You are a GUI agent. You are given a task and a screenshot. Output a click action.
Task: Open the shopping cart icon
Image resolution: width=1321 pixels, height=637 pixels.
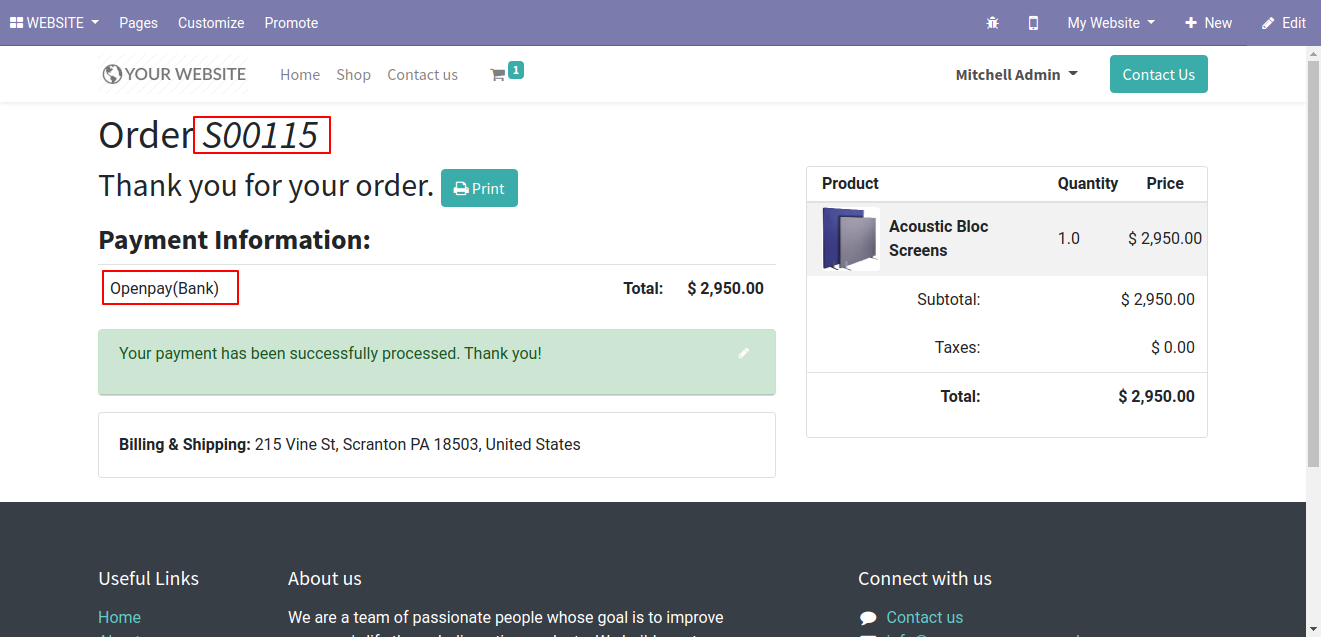(497, 75)
